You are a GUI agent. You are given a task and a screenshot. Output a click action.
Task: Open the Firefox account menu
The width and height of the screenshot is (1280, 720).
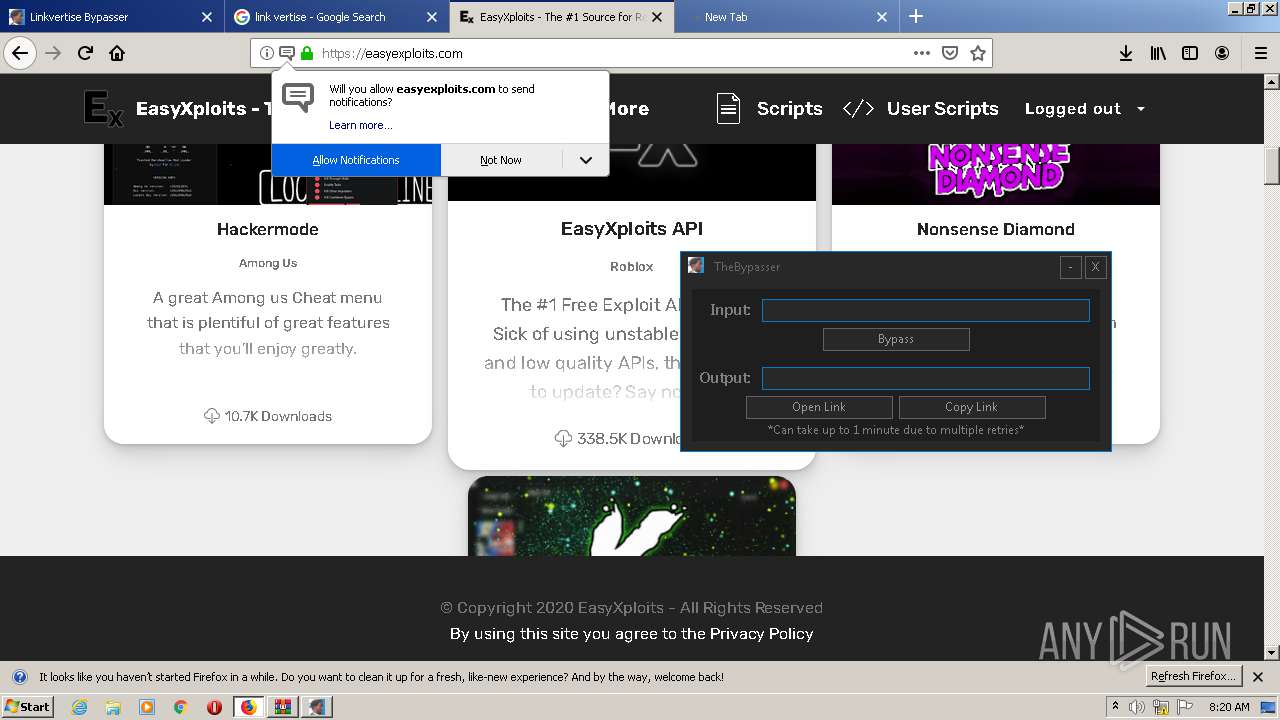click(x=1222, y=53)
